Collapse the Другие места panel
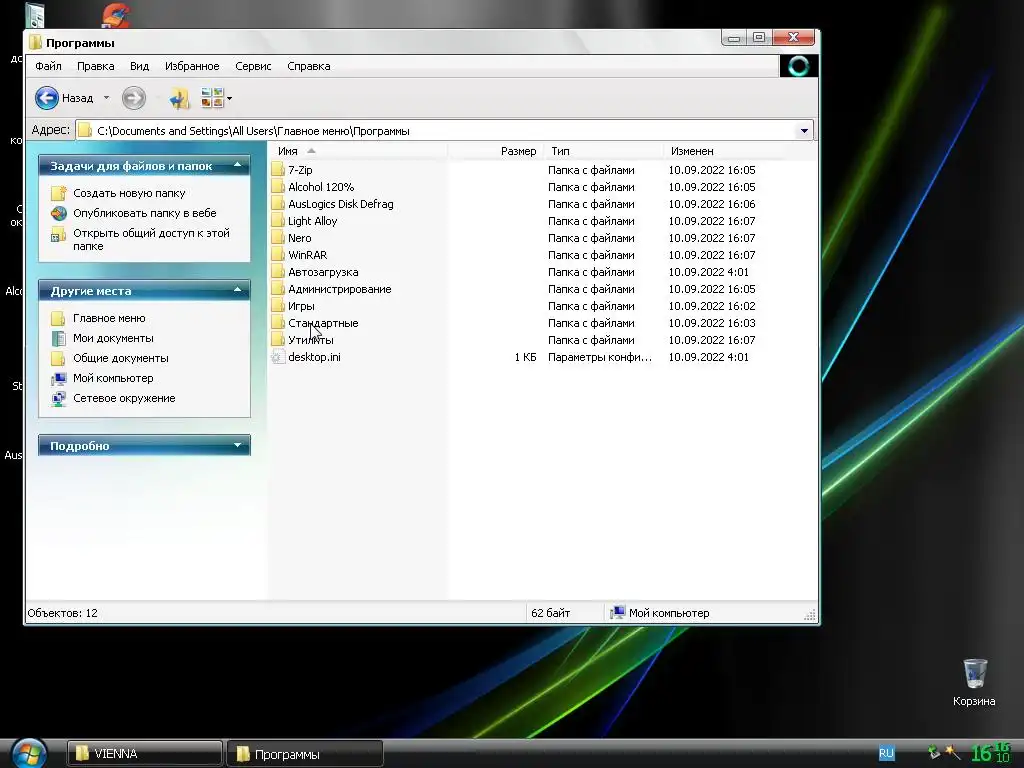Image resolution: width=1024 pixels, height=768 pixels. point(238,290)
